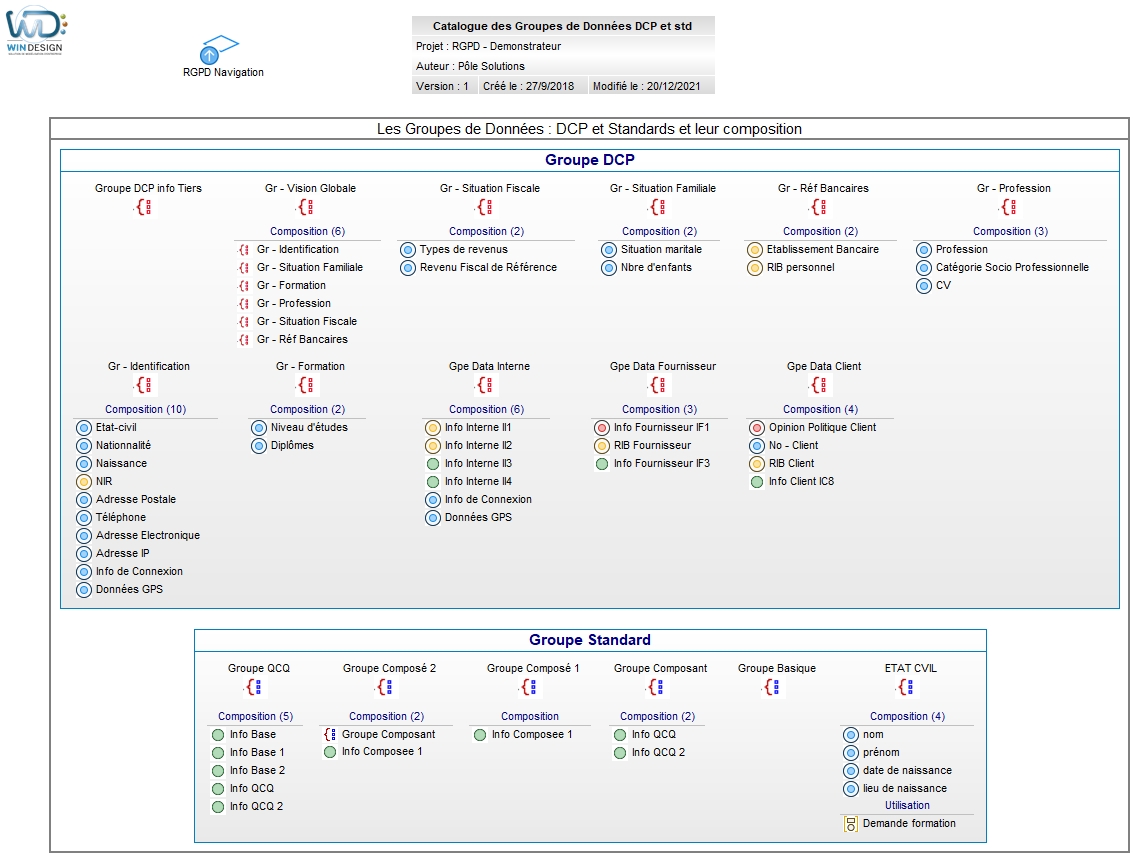This screenshot has width=1133, height=856.
Task: Click the Utilisation link under ETAT CIVIL
Action: click(x=908, y=805)
